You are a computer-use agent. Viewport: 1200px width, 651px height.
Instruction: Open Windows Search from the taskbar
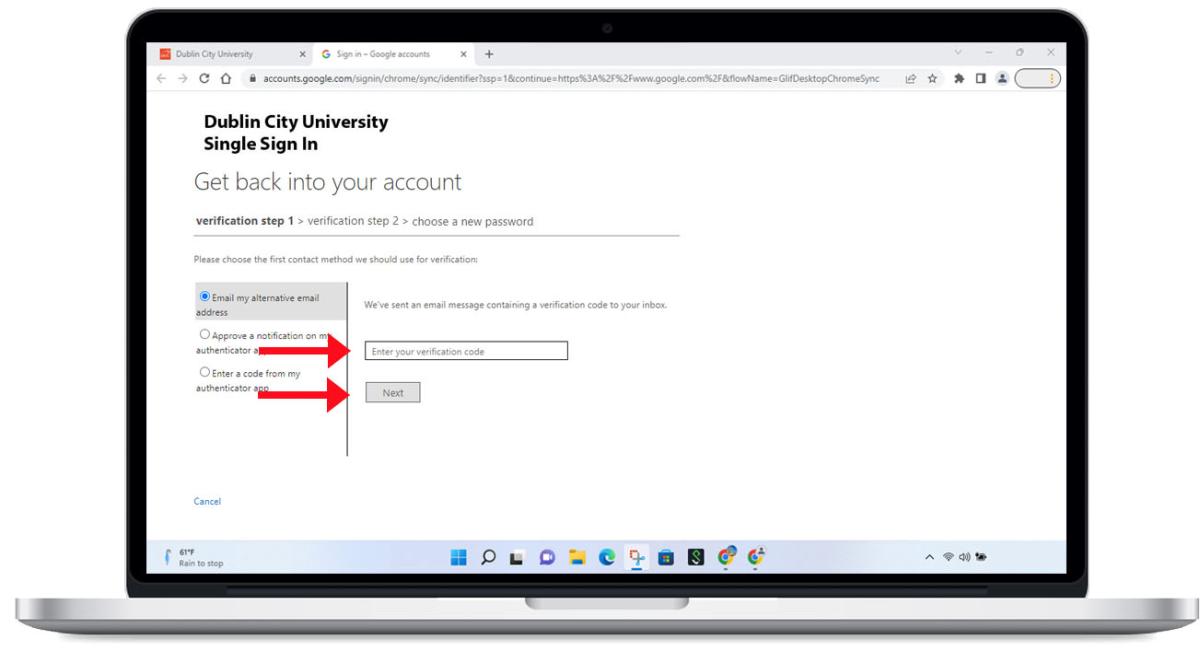coord(491,557)
